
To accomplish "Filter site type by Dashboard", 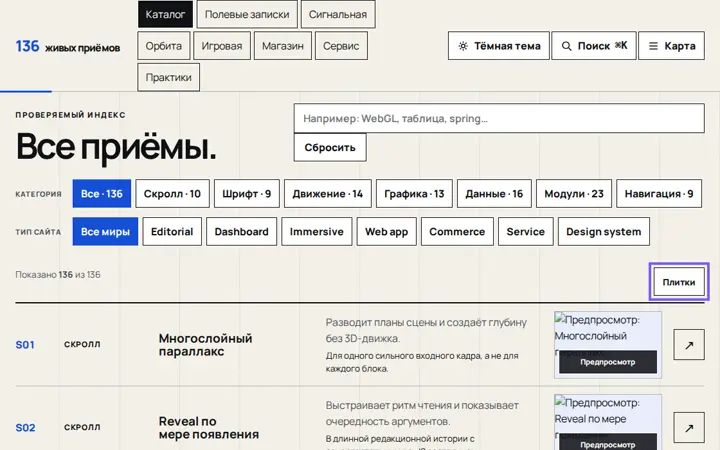I will (242, 231).
